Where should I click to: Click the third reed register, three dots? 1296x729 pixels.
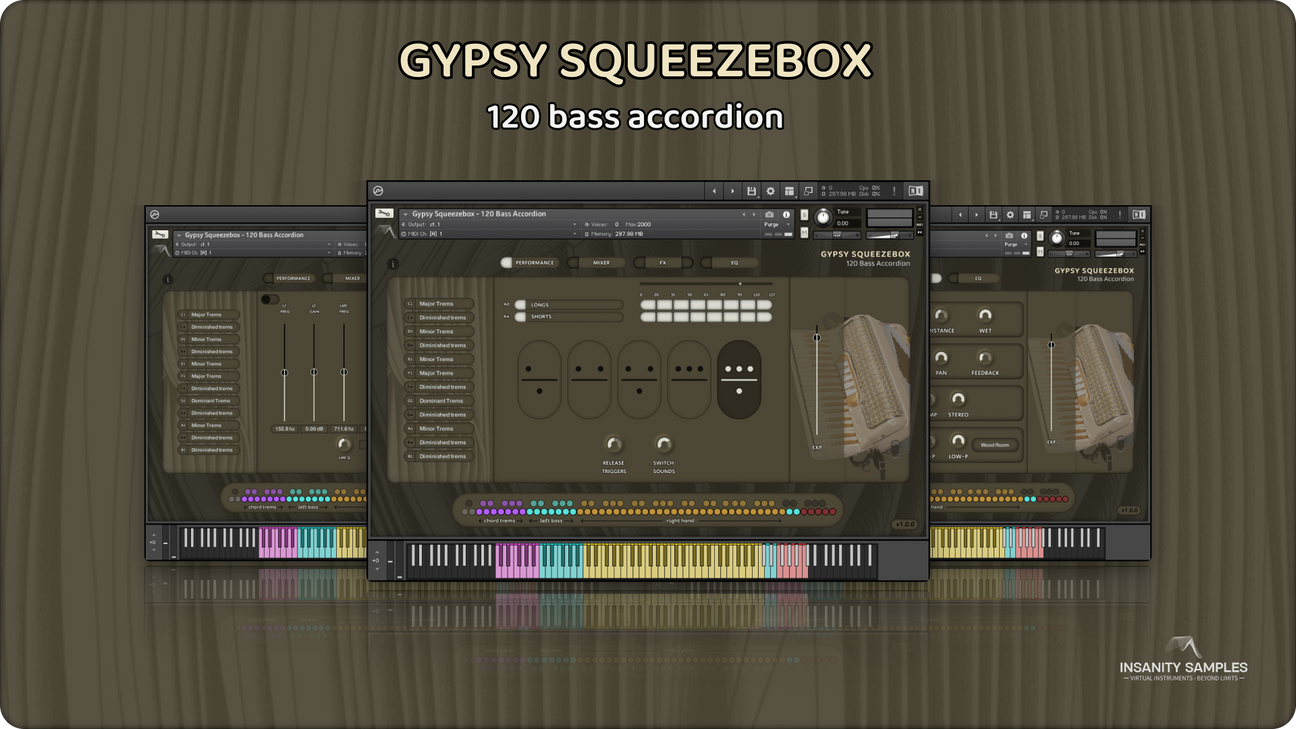[639, 379]
